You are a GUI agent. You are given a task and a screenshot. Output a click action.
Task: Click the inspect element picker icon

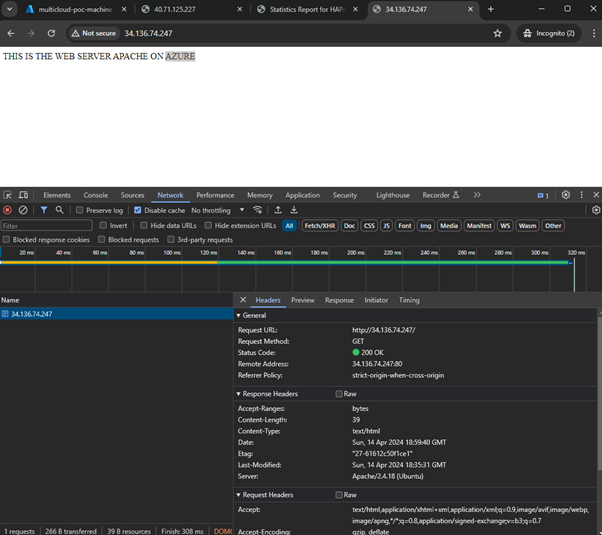click(x=8, y=195)
